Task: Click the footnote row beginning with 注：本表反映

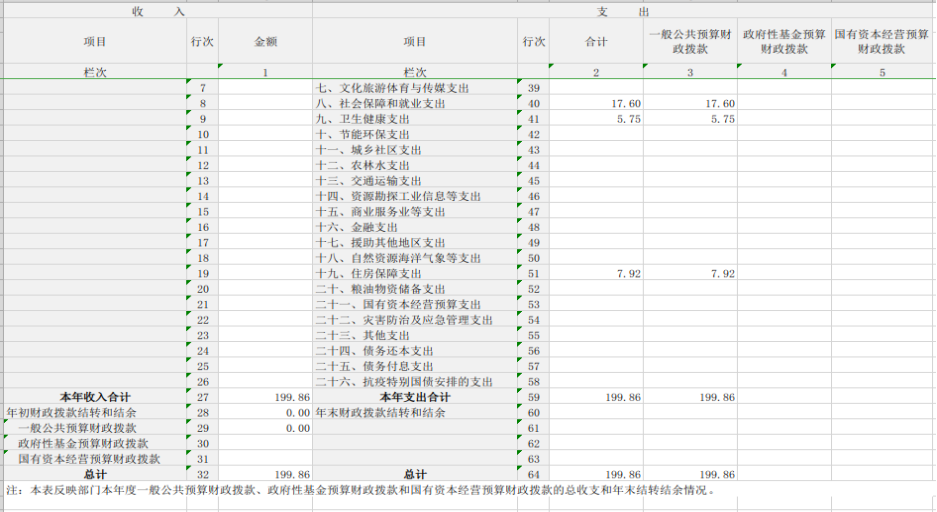Action: tap(360, 490)
